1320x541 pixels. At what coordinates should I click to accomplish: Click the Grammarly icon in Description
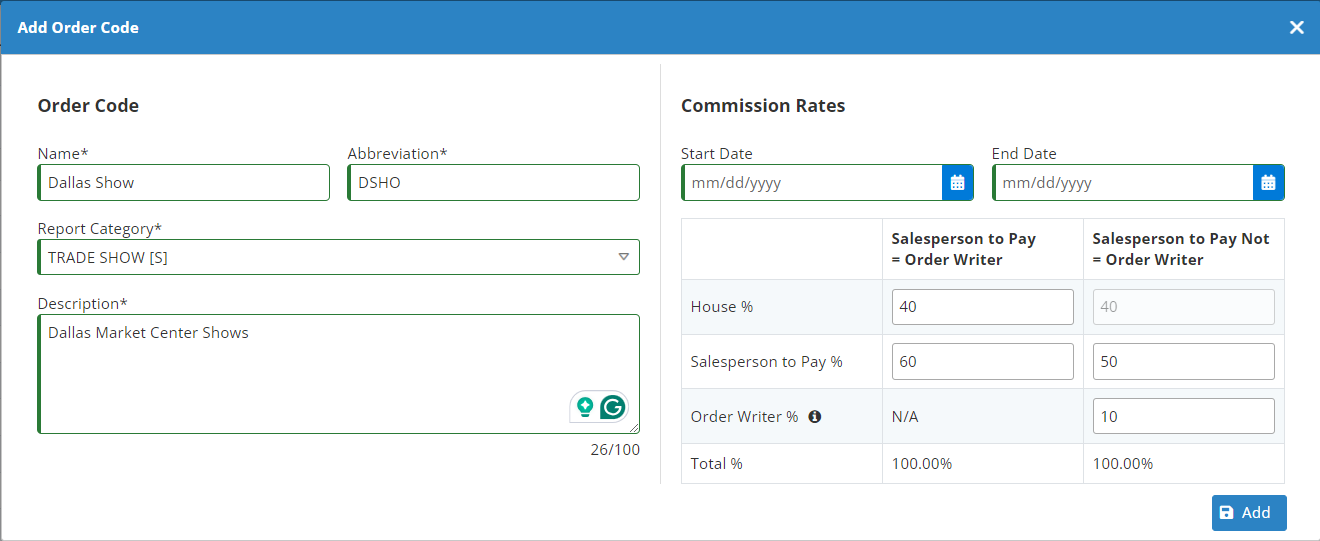pos(613,407)
